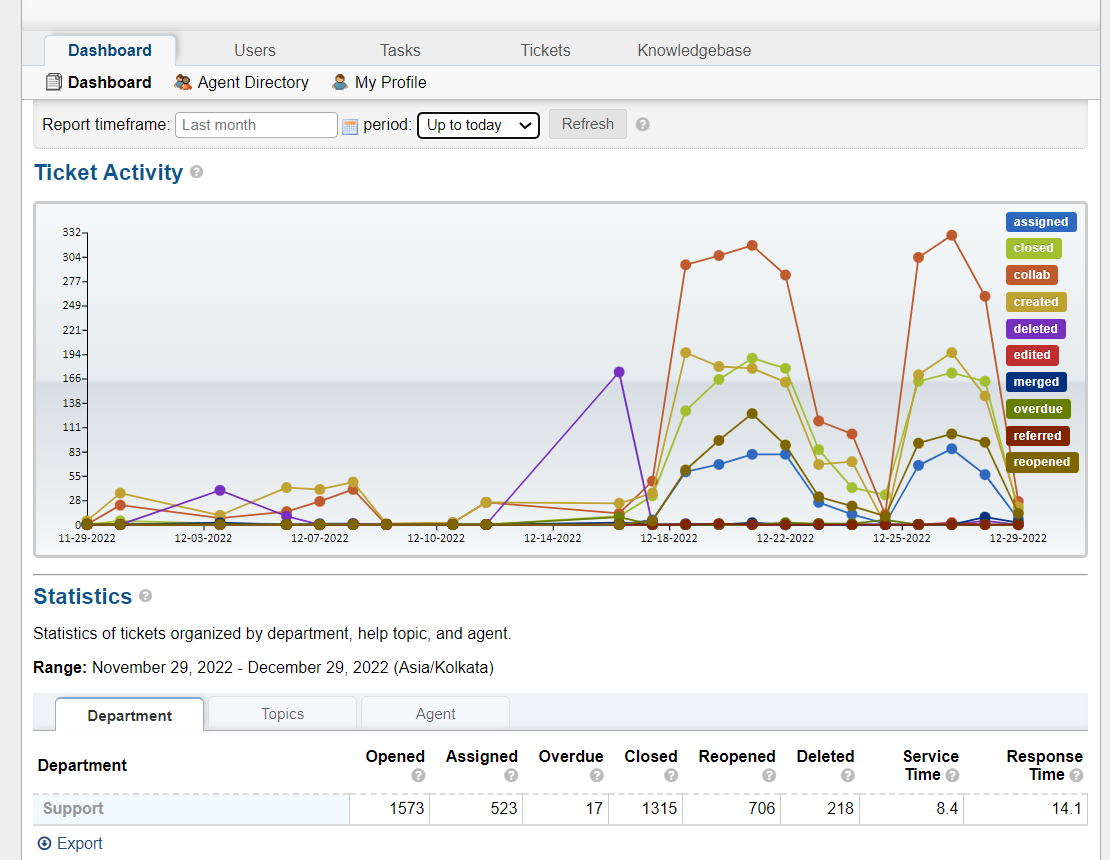Switch to the Agent statistics tab
This screenshot has width=1110, height=860.
(435, 714)
